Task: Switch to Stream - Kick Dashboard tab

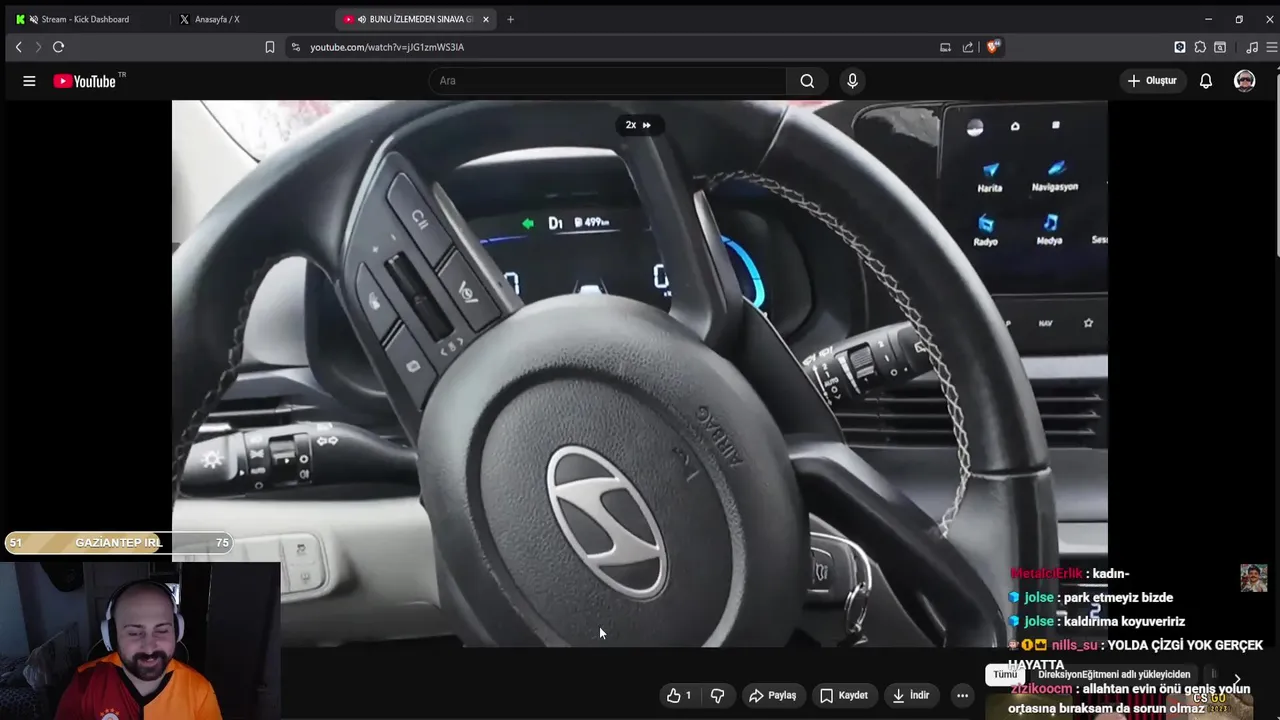Action: pyautogui.click(x=85, y=19)
